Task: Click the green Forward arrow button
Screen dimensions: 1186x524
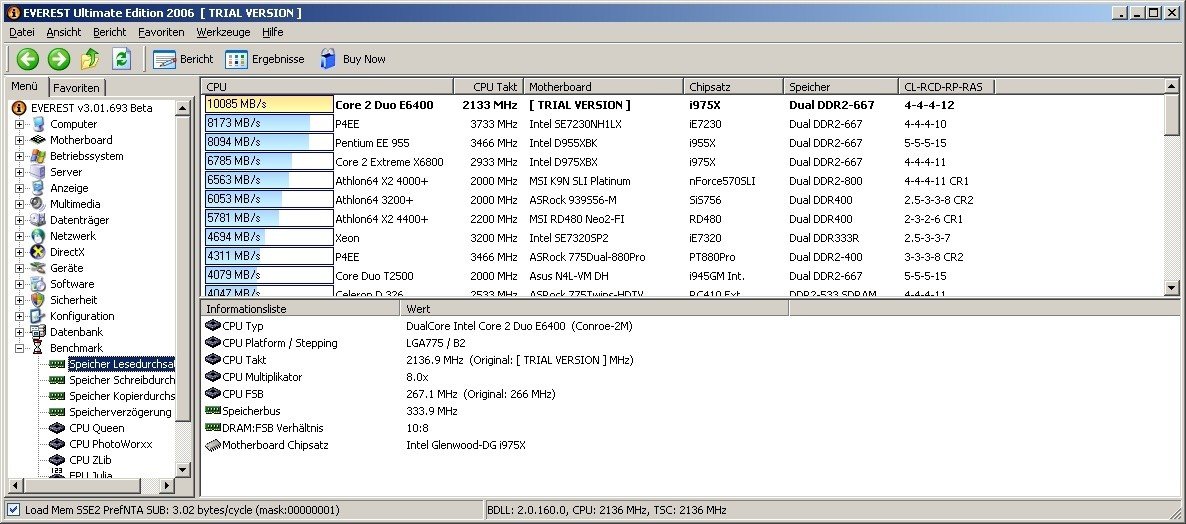Action: [59, 59]
